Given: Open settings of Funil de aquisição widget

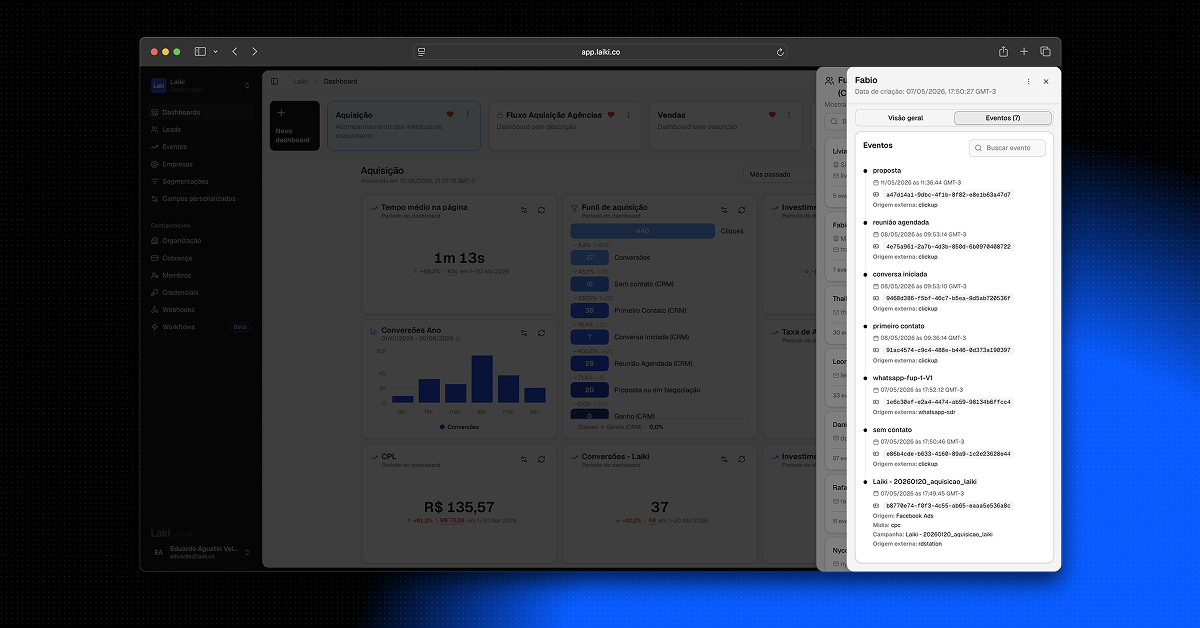Looking at the screenshot, I should coord(725,210).
